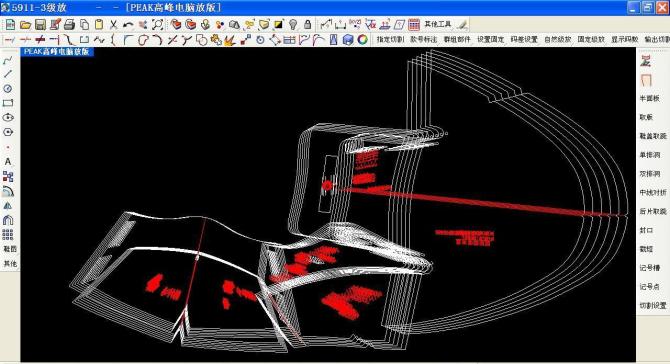
Task: Select the text 'A' tool in left sidebar
Action: (x=8, y=161)
